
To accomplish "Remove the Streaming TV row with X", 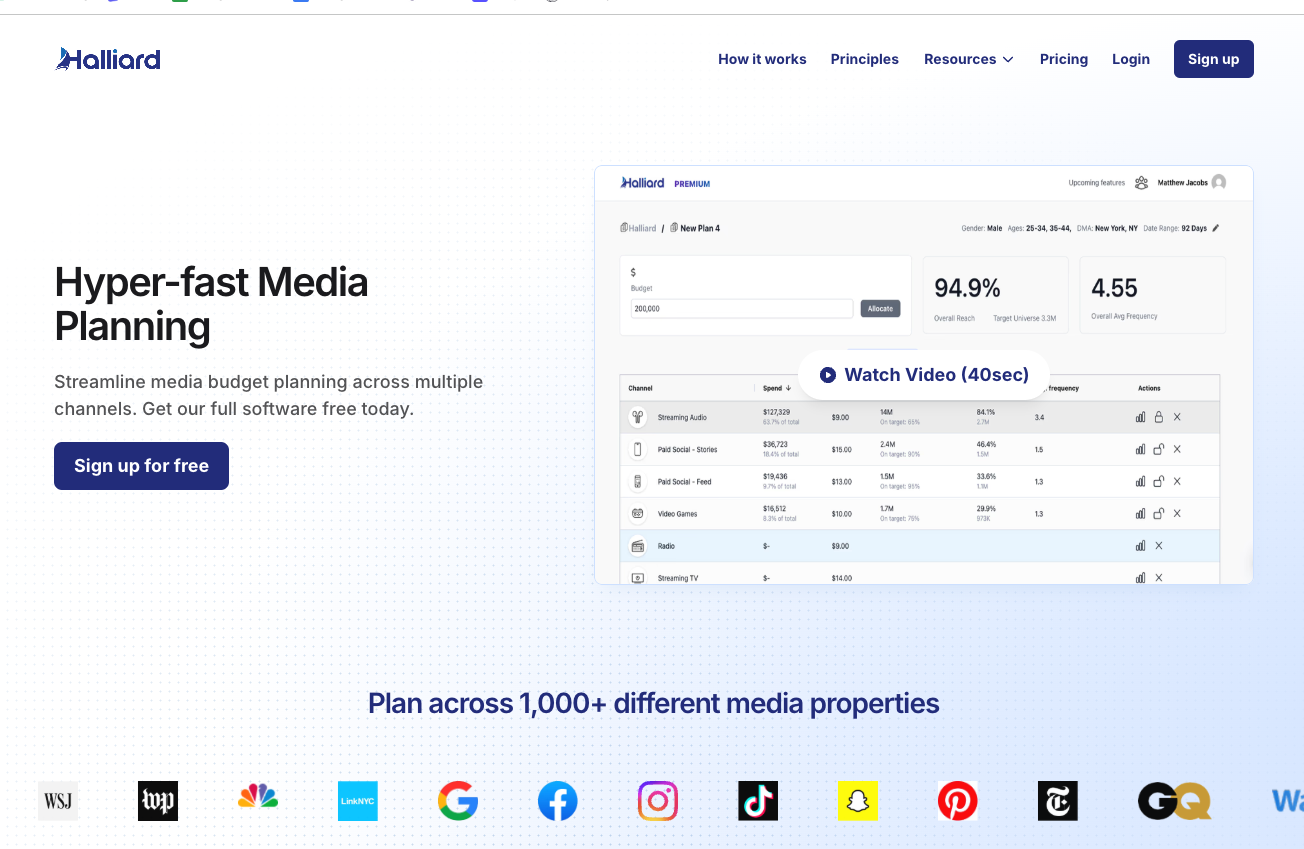I will click(1159, 578).
